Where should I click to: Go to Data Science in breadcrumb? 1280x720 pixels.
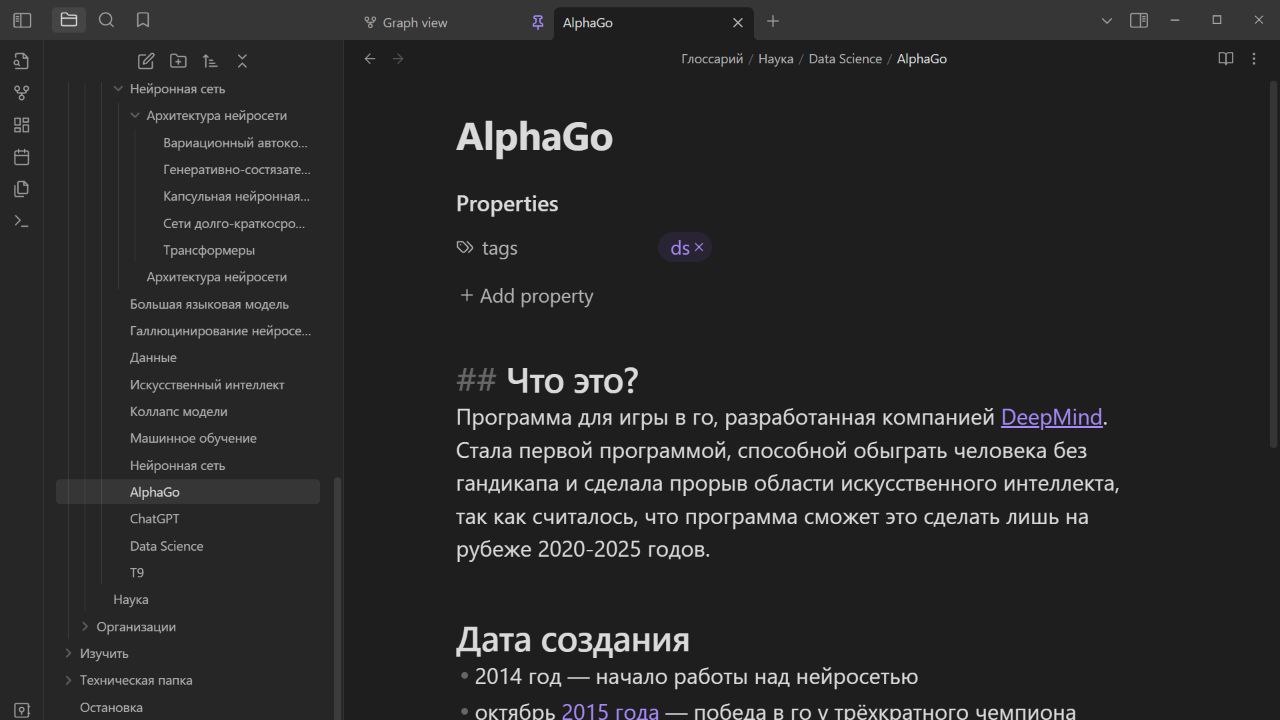[x=845, y=59]
